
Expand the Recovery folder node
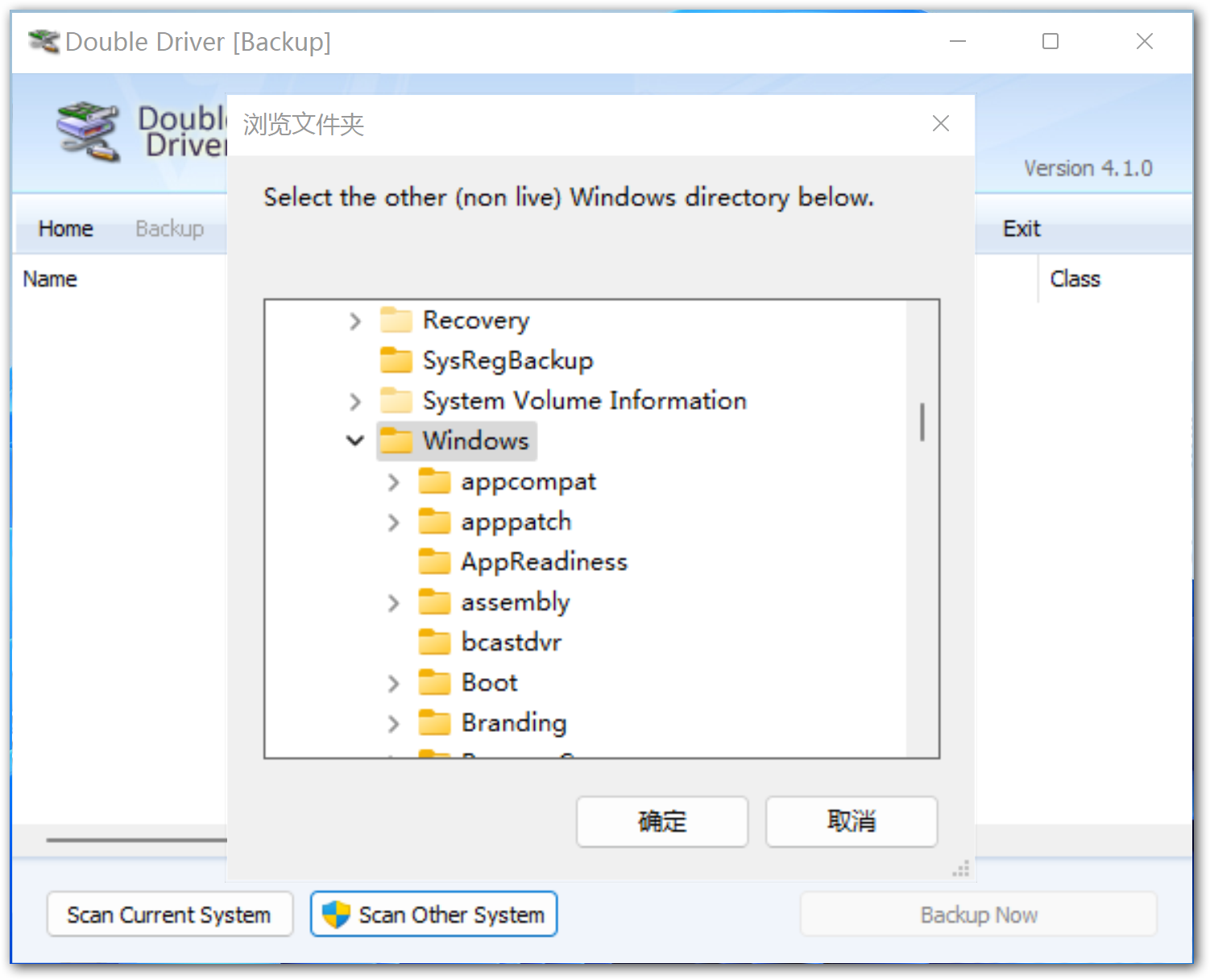click(x=355, y=321)
